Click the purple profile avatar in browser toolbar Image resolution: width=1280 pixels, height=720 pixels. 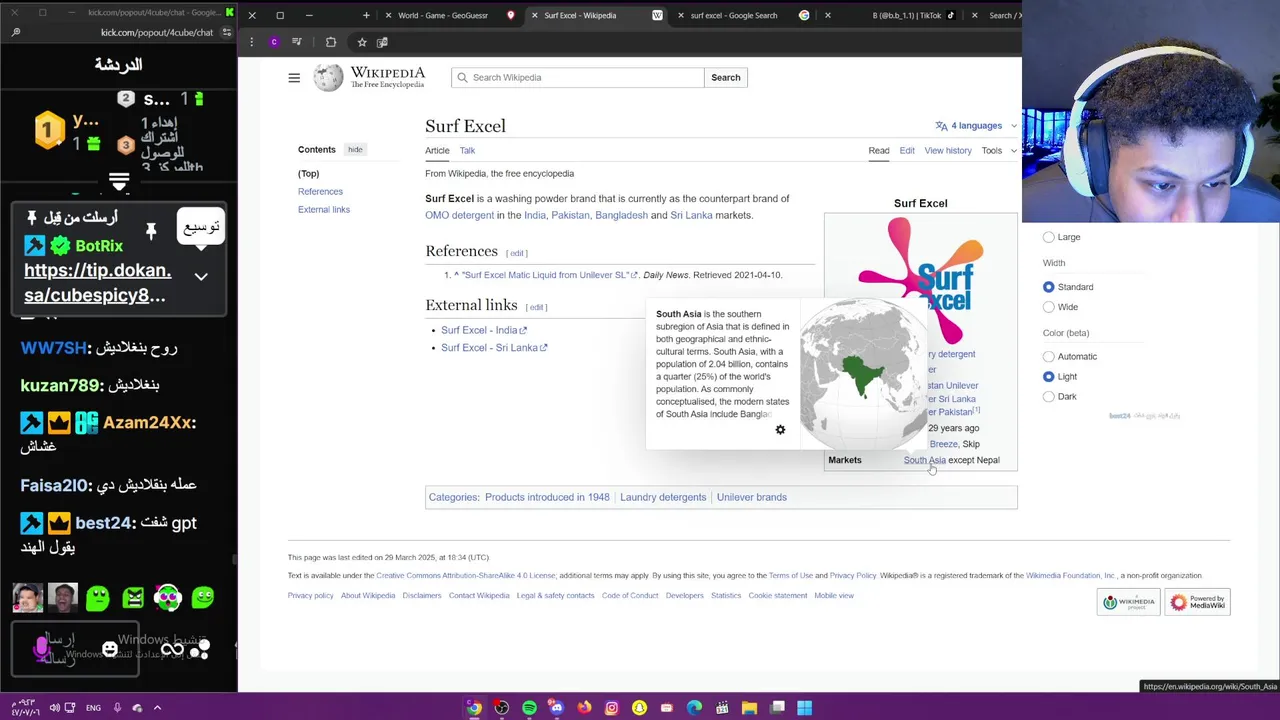click(x=273, y=42)
